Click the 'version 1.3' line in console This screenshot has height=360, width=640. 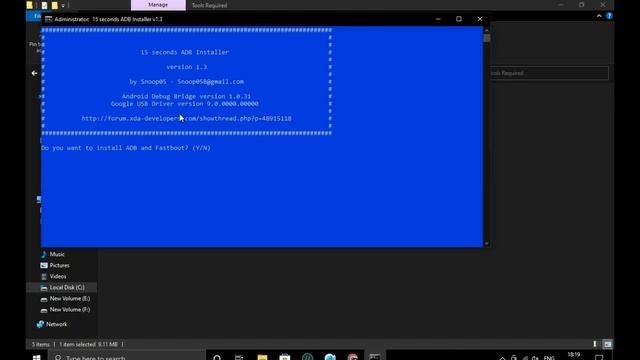187,67
